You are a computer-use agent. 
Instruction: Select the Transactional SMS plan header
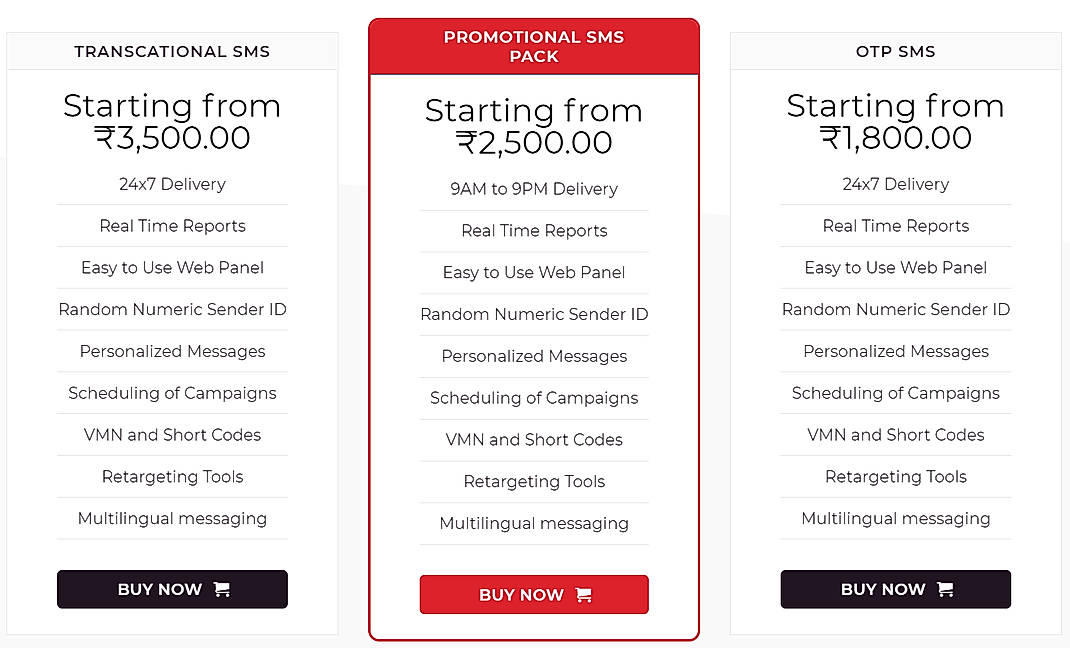pyautogui.click(x=171, y=51)
